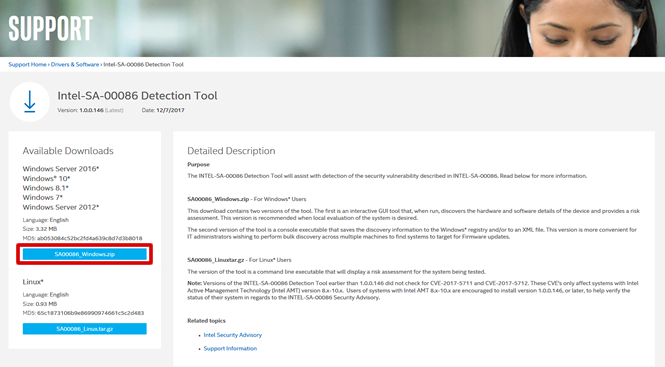Click Windows 8.1* entry
Screen dimensions: 665x367
(45, 188)
